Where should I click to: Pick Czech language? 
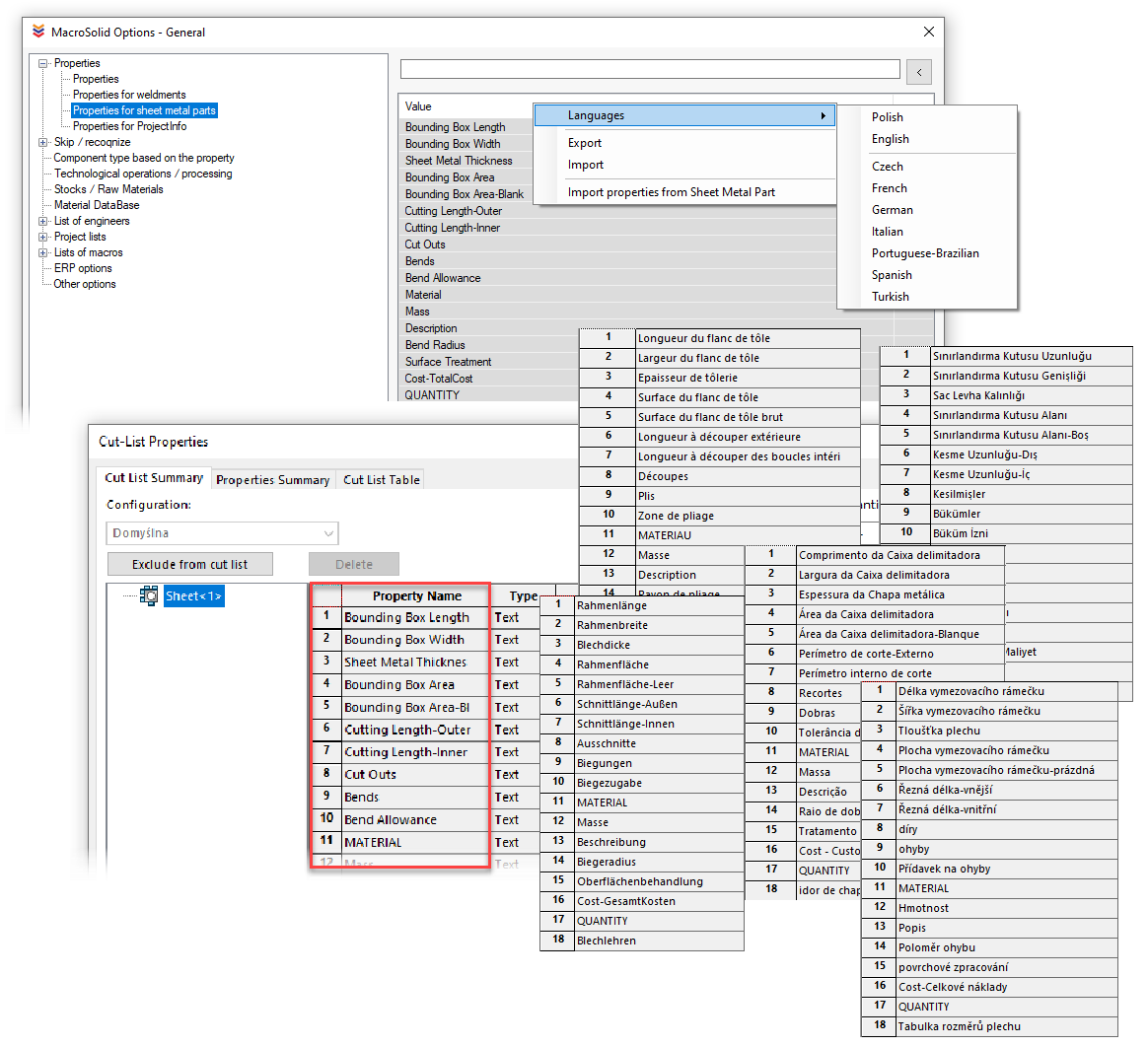point(887,167)
